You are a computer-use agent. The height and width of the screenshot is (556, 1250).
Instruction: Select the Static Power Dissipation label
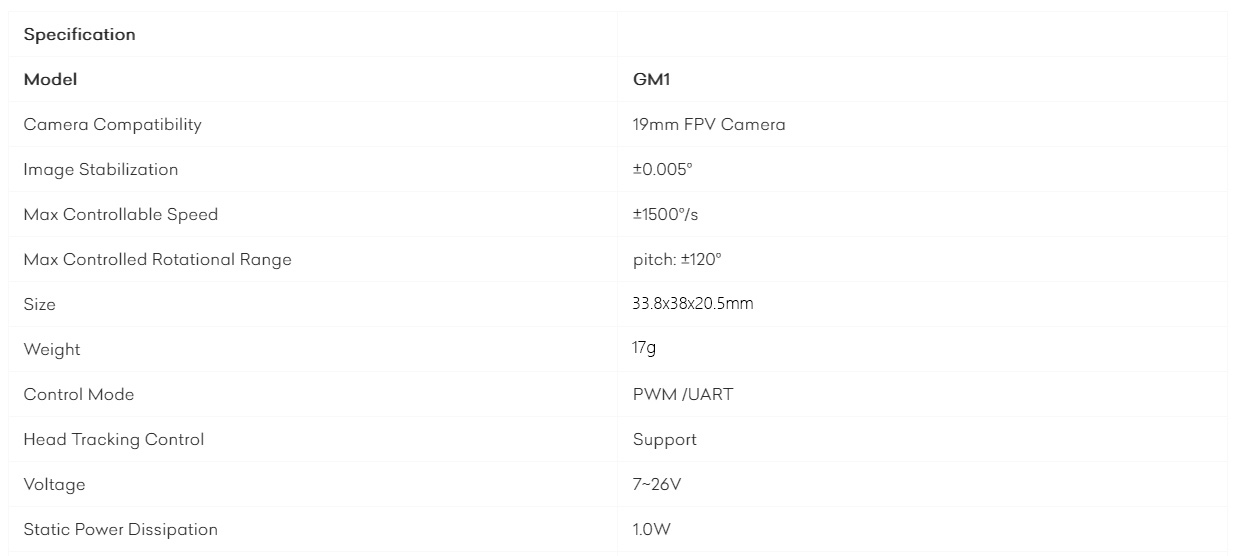click(x=121, y=529)
